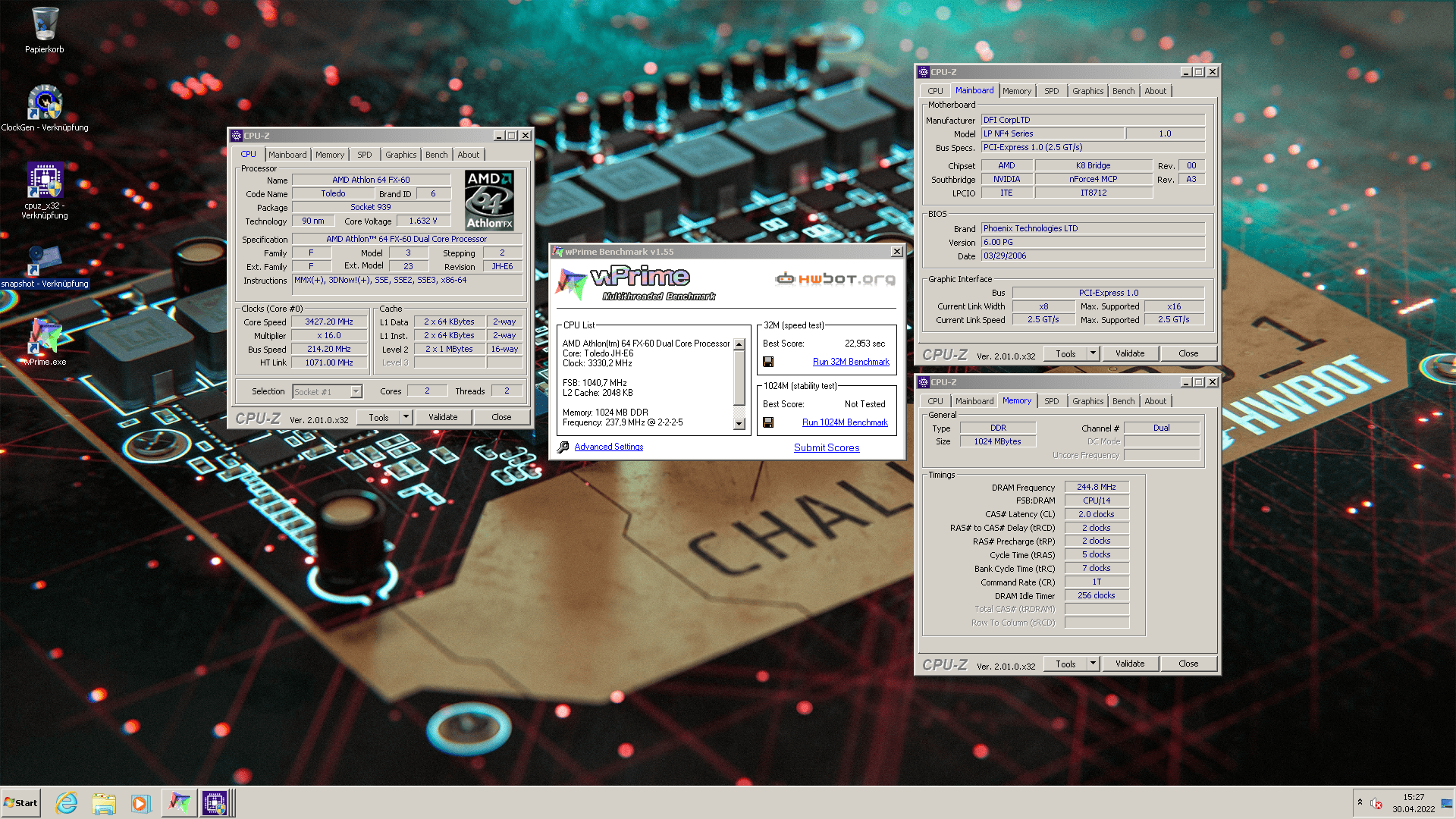Expand Tools dropdown arrow in CPU tab window
The image size is (1456, 819).
coord(406,417)
